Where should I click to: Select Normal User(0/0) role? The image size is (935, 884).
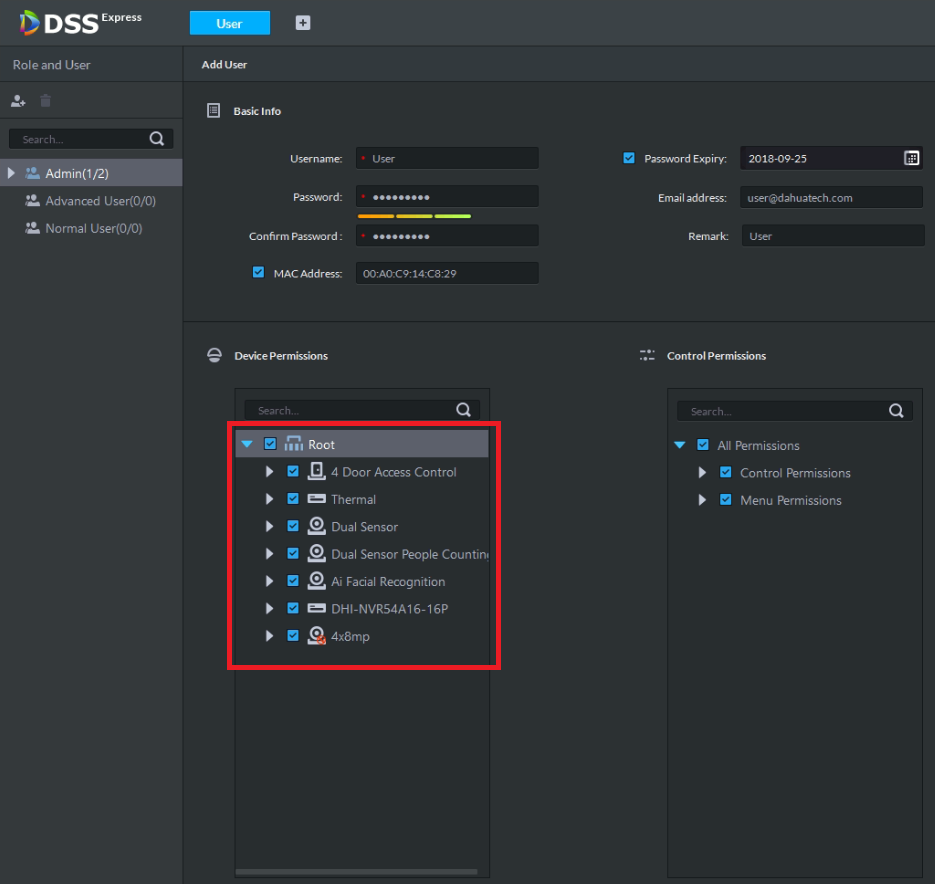pyautogui.click(x=93, y=228)
